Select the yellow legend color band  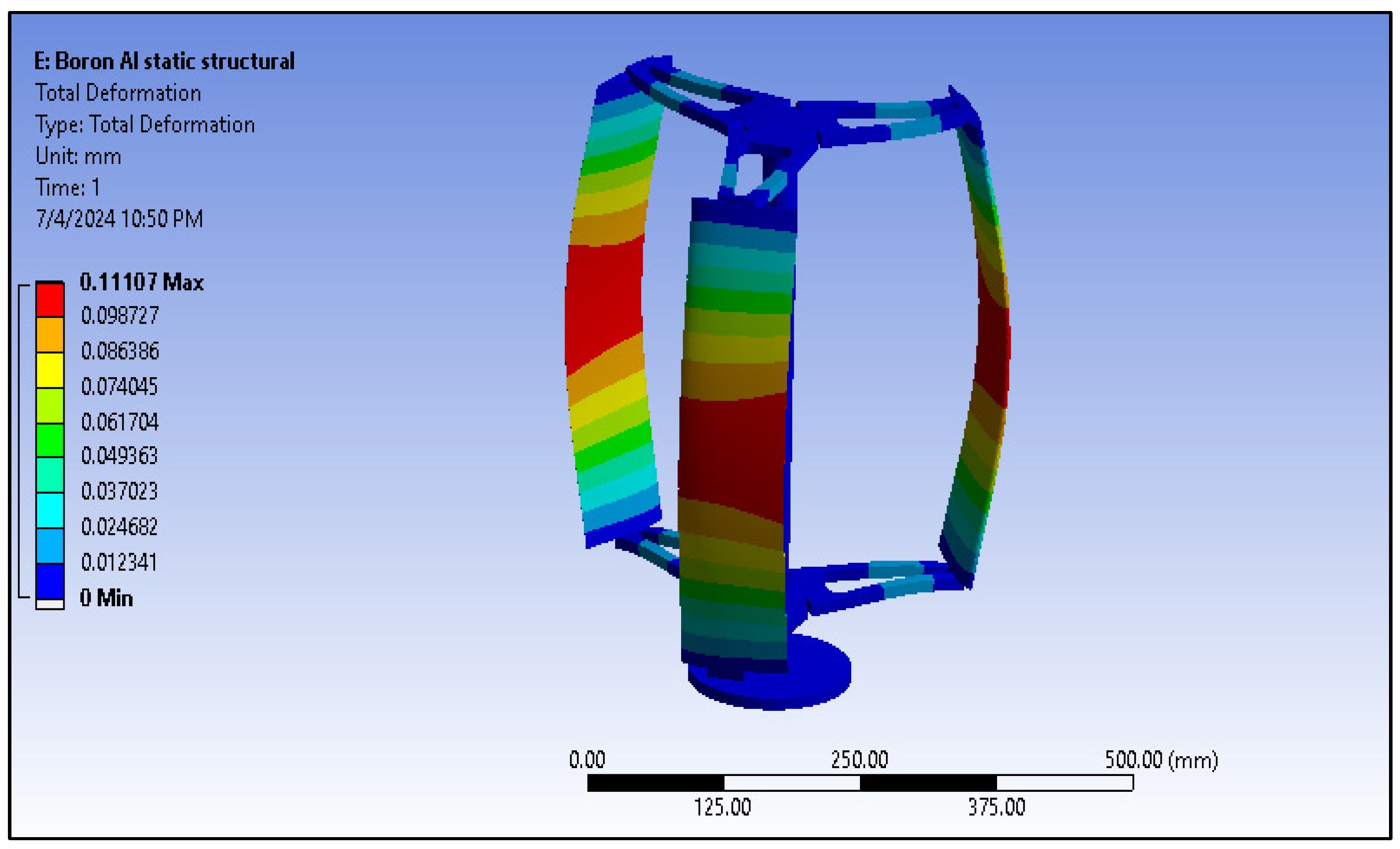tap(50, 370)
